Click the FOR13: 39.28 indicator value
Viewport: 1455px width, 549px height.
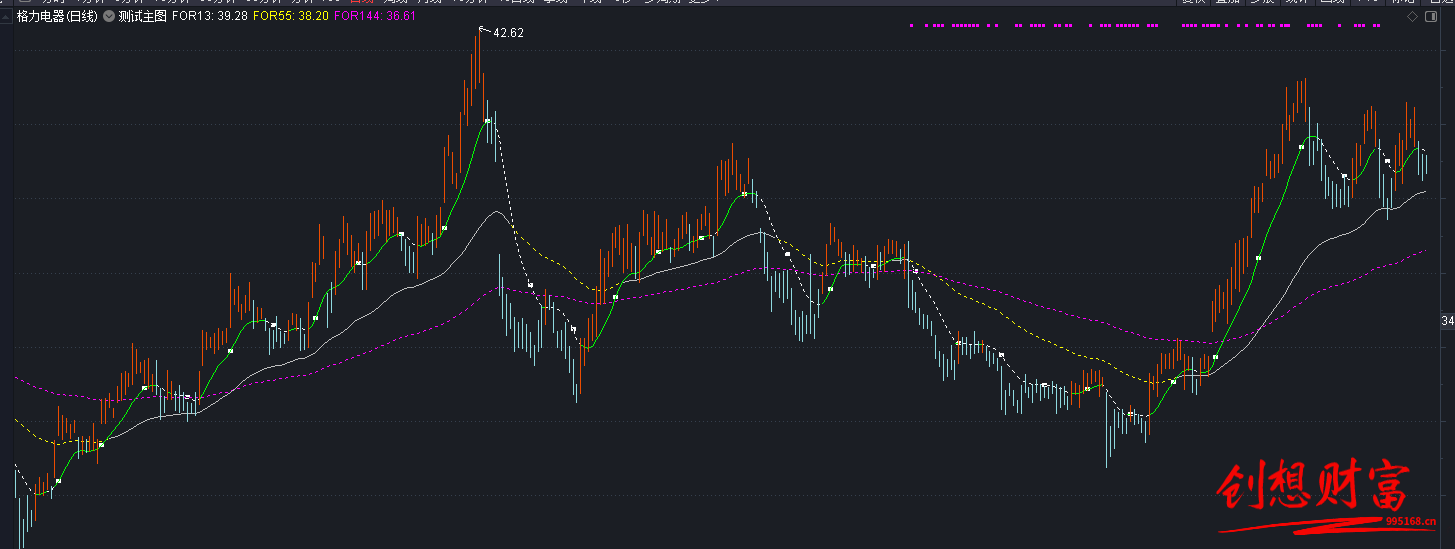click(x=209, y=17)
